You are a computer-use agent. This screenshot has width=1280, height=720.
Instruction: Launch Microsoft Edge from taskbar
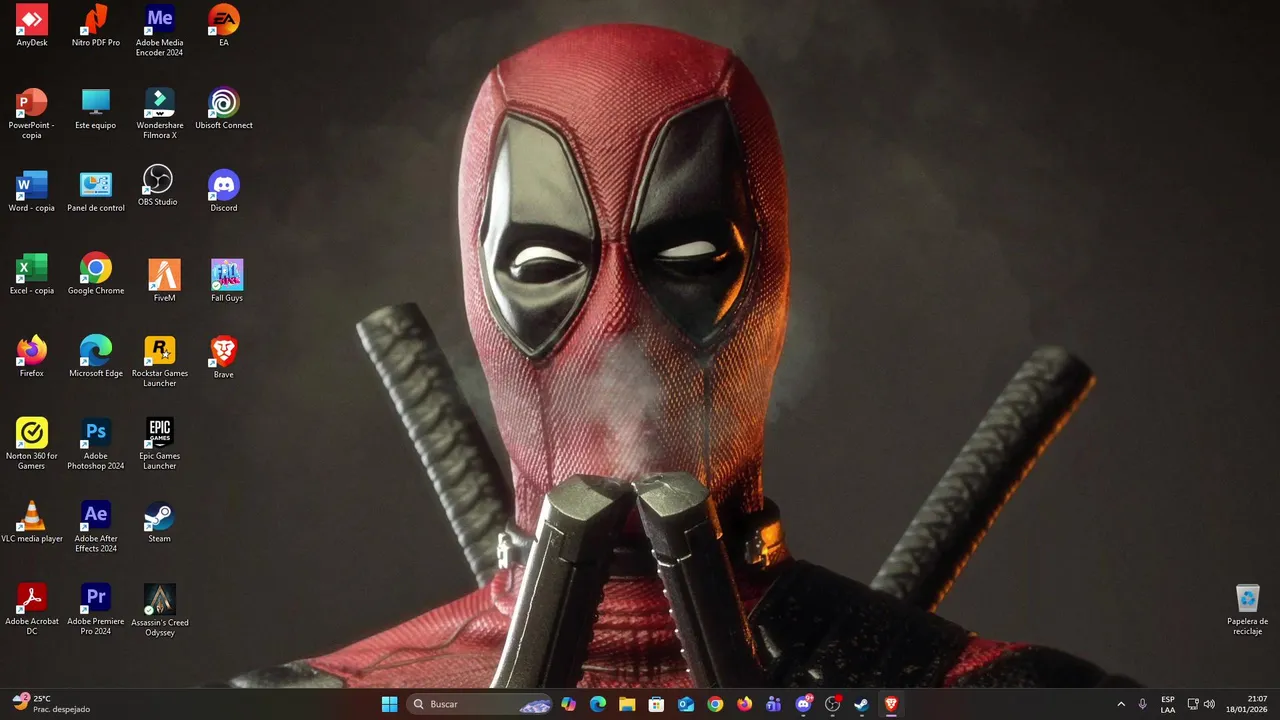tap(598, 704)
